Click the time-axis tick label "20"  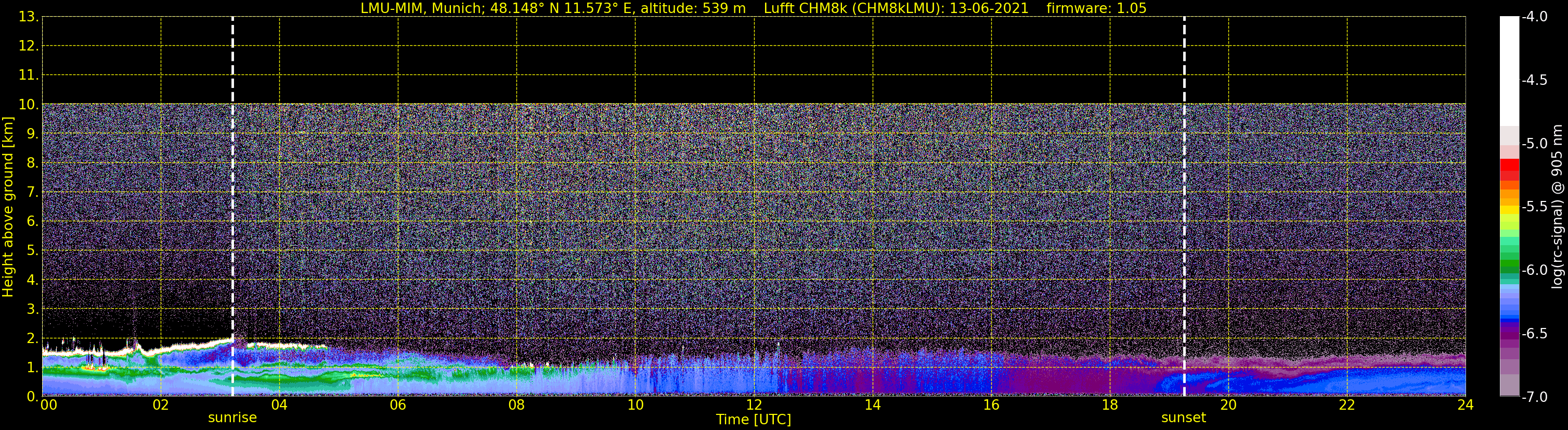pos(1228,405)
